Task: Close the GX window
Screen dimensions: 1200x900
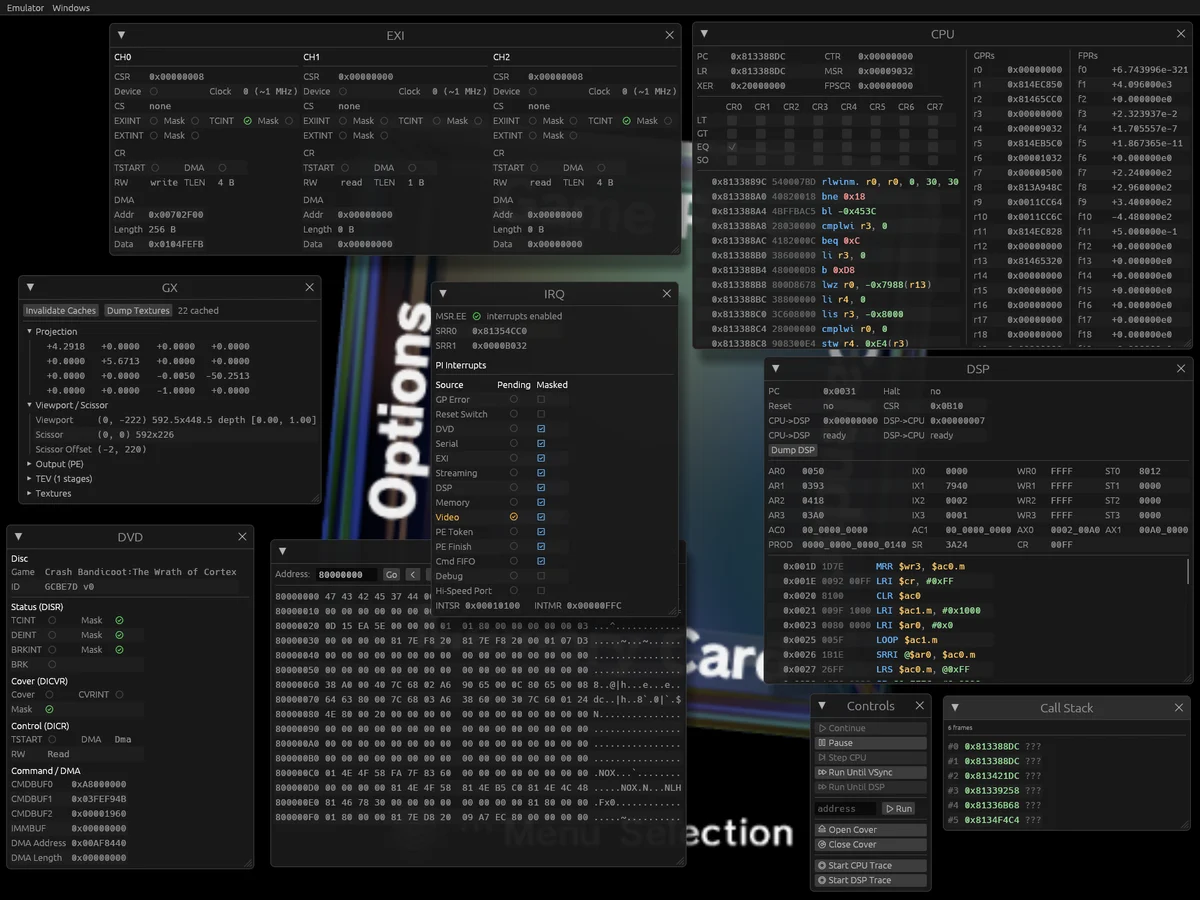Action: [309, 287]
